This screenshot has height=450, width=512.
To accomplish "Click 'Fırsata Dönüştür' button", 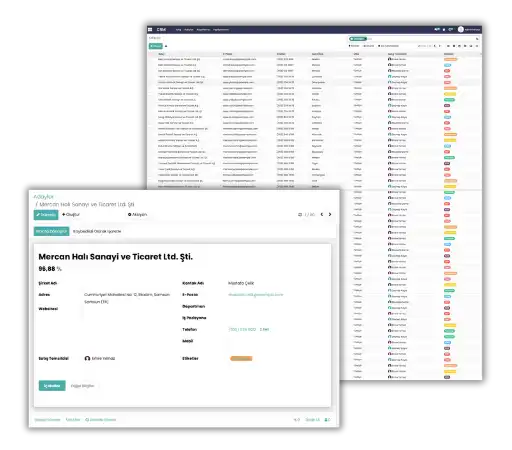I will (x=51, y=231).
